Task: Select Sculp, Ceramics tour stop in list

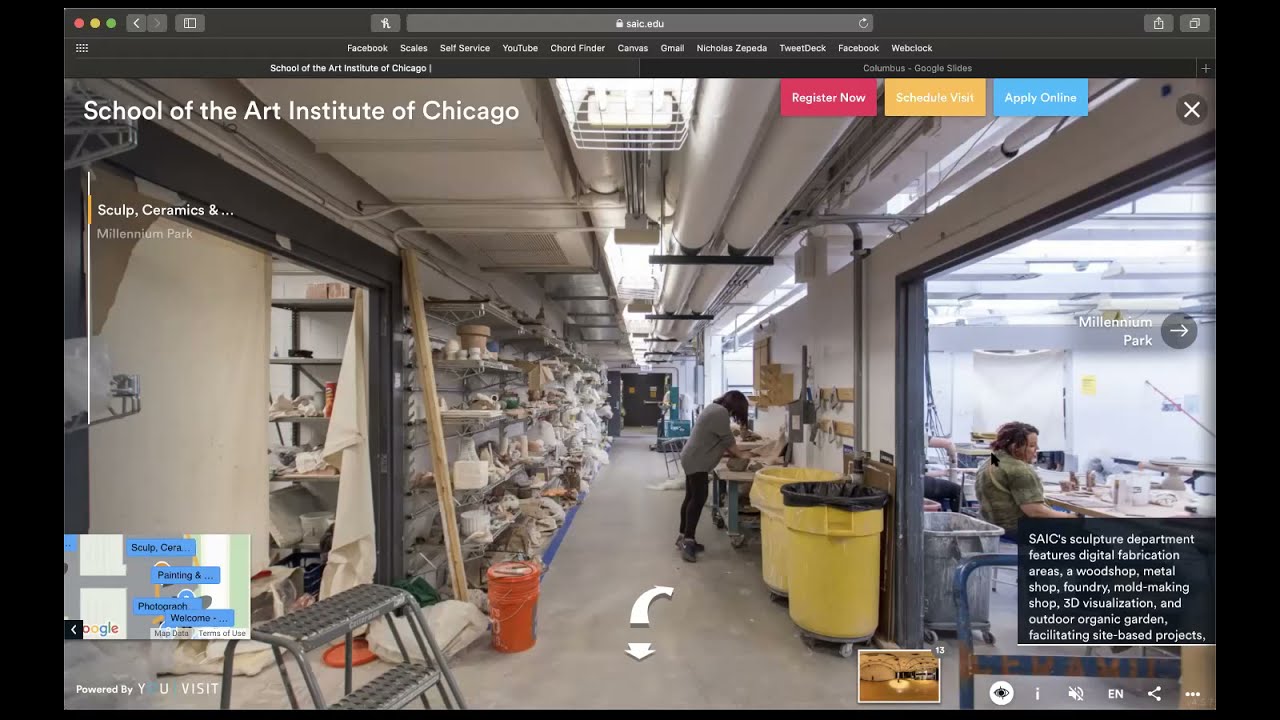Action: point(165,210)
